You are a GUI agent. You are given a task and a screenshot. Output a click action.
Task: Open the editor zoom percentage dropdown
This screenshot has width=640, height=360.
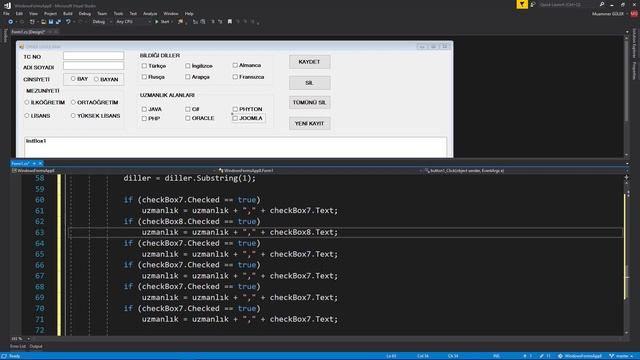pos(20,339)
